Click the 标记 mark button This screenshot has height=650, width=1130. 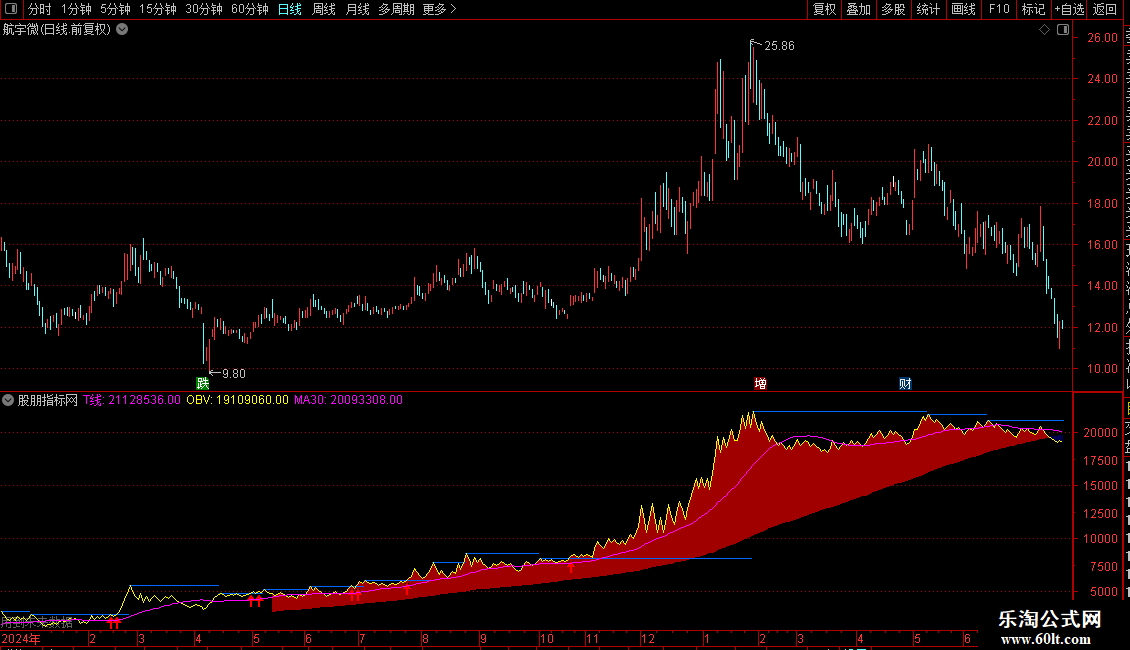pyautogui.click(x=1033, y=9)
